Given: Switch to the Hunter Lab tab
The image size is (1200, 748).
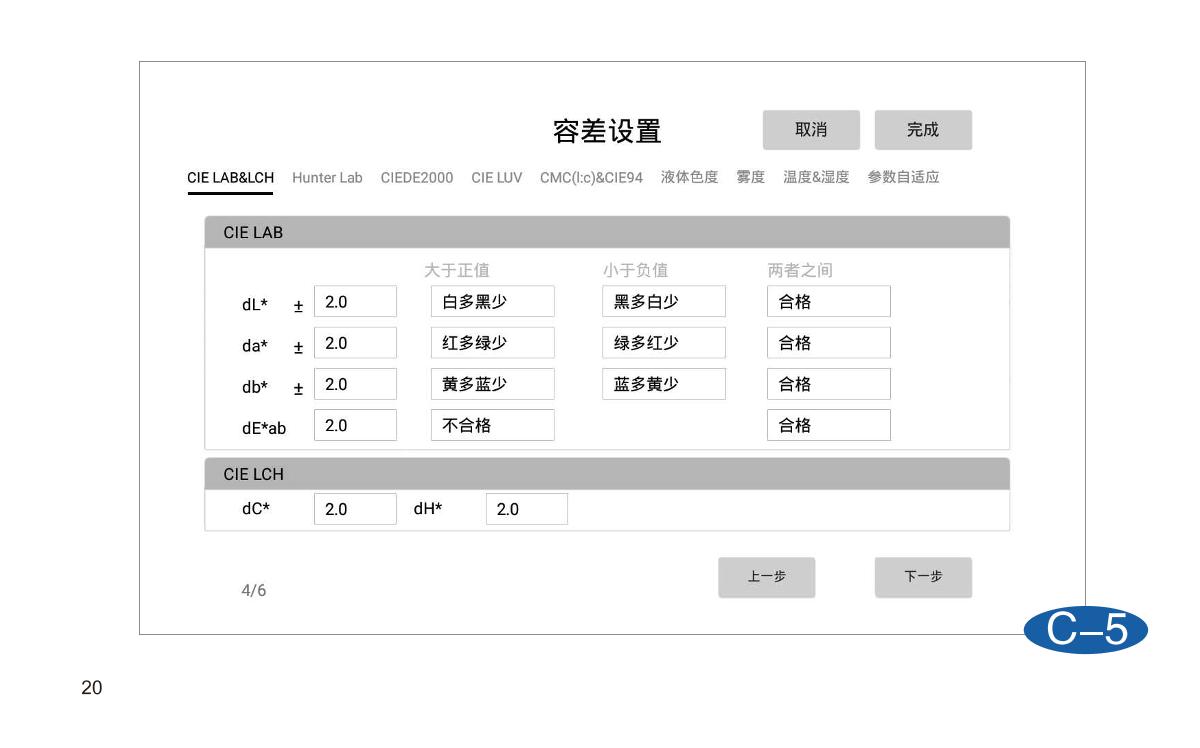Looking at the screenshot, I should pyautogui.click(x=327, y=178).
